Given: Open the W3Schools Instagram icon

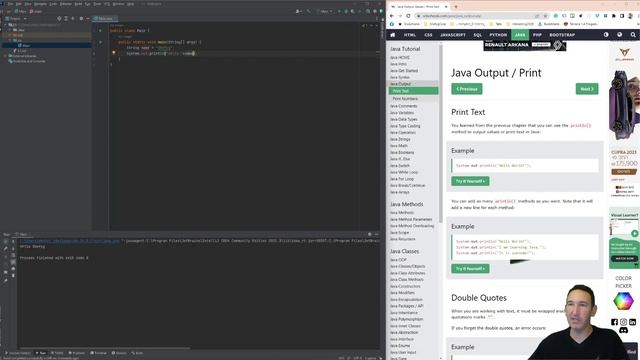Looking at the screenshot, I should tap(623, 322).
